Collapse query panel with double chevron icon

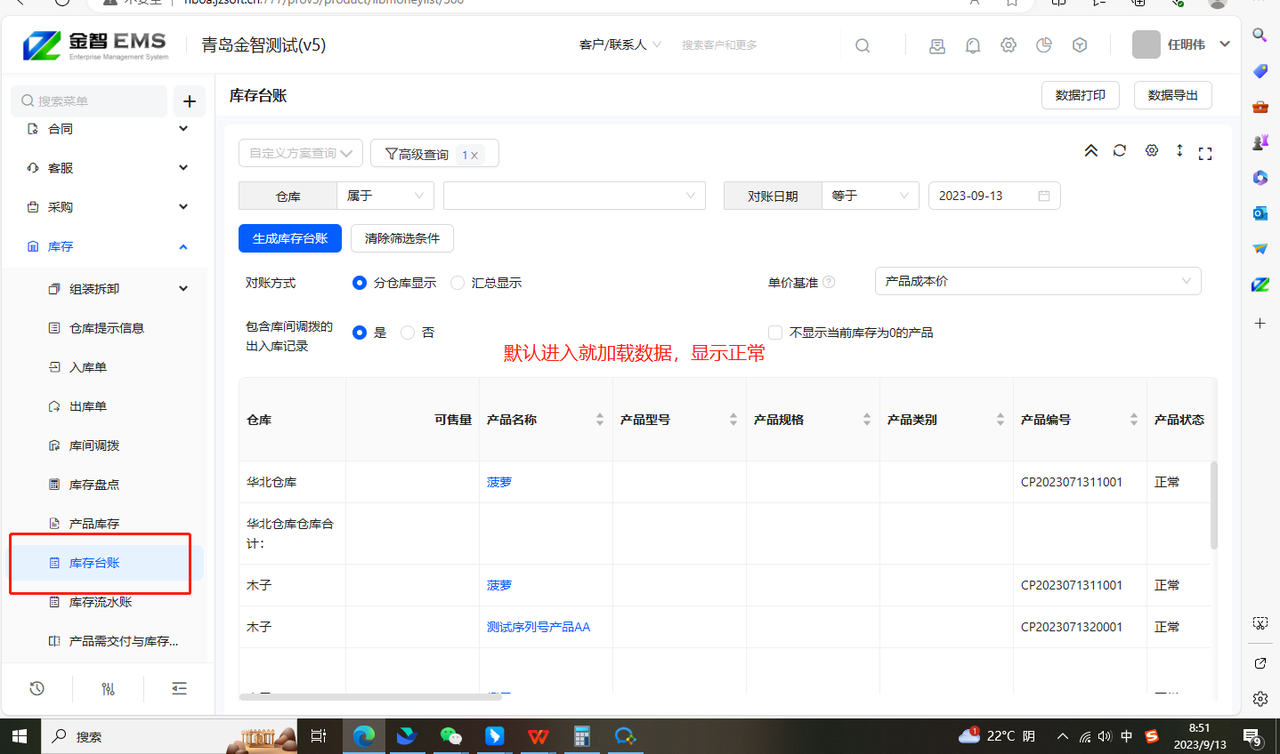(x=1091, y=151)
